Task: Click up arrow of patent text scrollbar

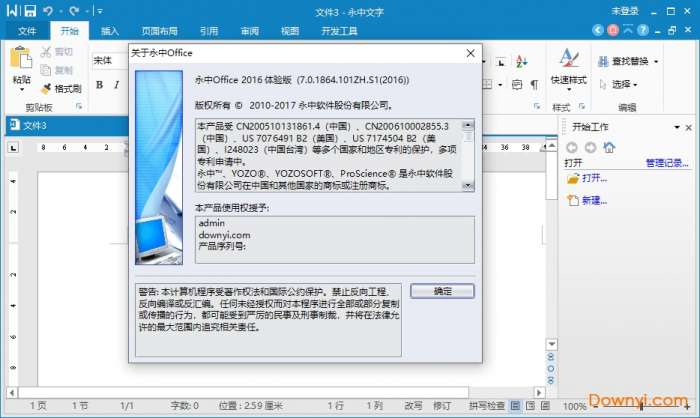Action: (x=468, y=125)
